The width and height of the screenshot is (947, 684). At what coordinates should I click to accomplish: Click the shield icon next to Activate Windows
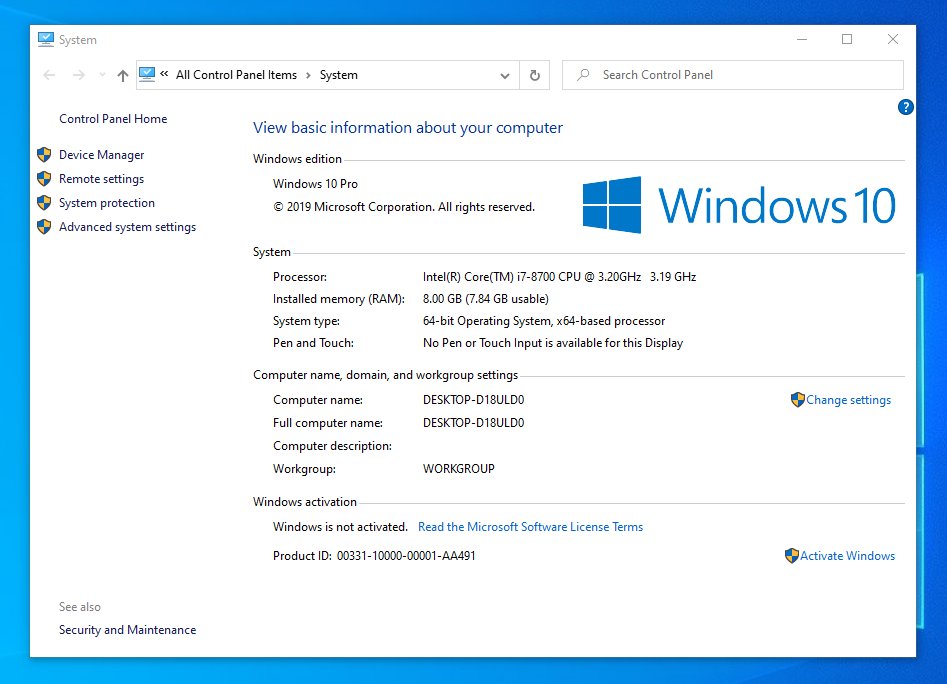[x=792, y=555]
